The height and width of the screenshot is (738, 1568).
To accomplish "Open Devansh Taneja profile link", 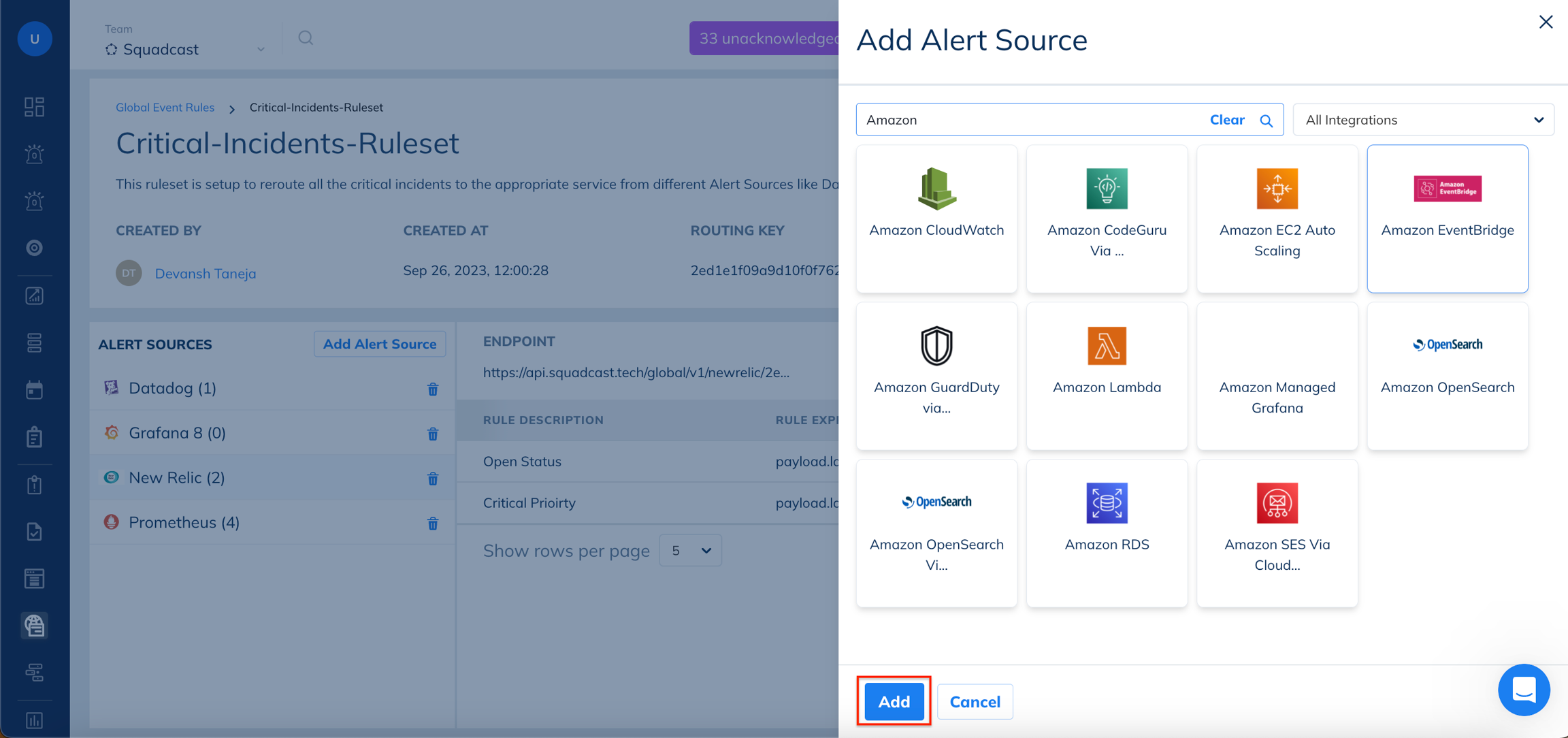I will (x=206, y=273).
